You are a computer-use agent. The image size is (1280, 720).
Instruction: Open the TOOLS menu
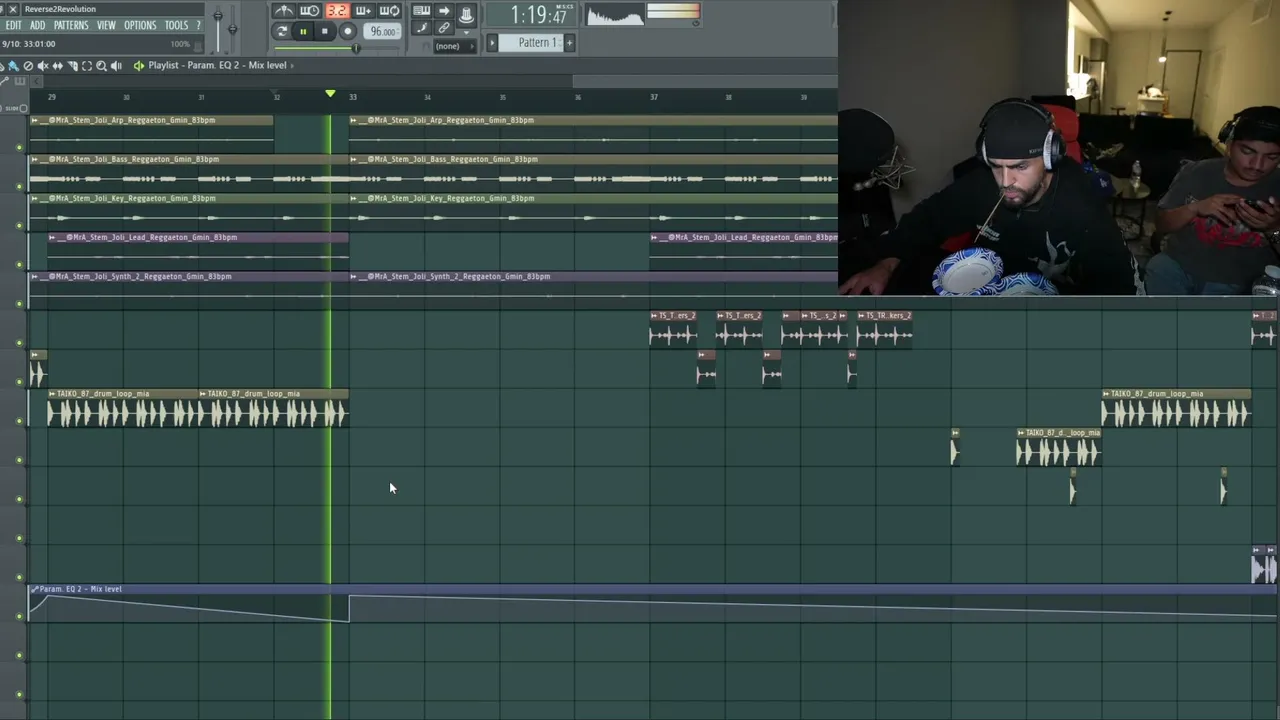(176, 25)
